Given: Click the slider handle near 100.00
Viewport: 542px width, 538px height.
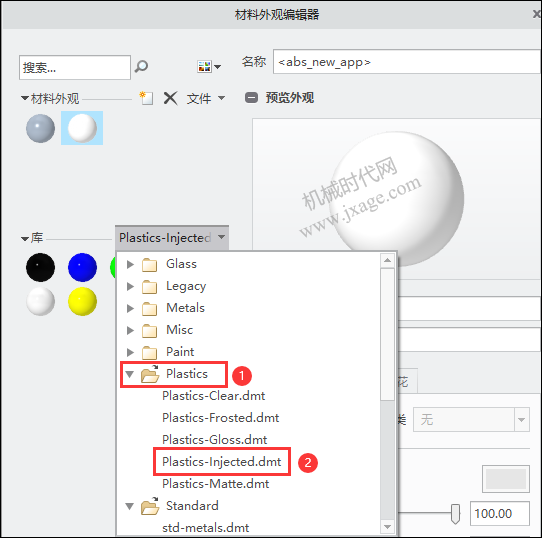Looking at the screenshot, I should pyautogui.click(x=456, y=514).
